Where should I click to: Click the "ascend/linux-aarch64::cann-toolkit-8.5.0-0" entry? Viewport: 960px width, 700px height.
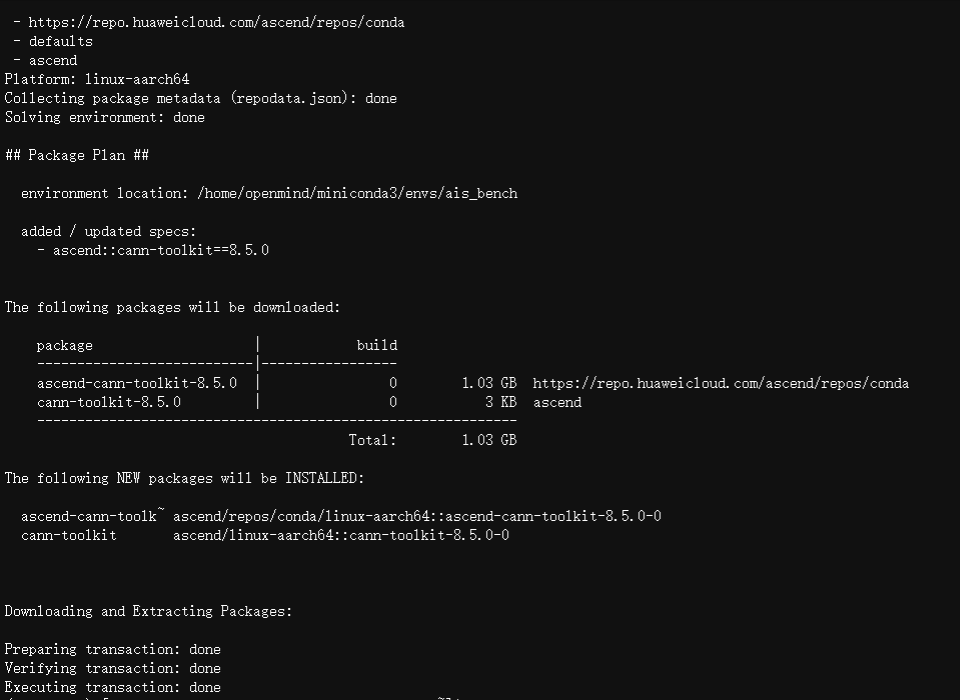click(x=341, y=535)
